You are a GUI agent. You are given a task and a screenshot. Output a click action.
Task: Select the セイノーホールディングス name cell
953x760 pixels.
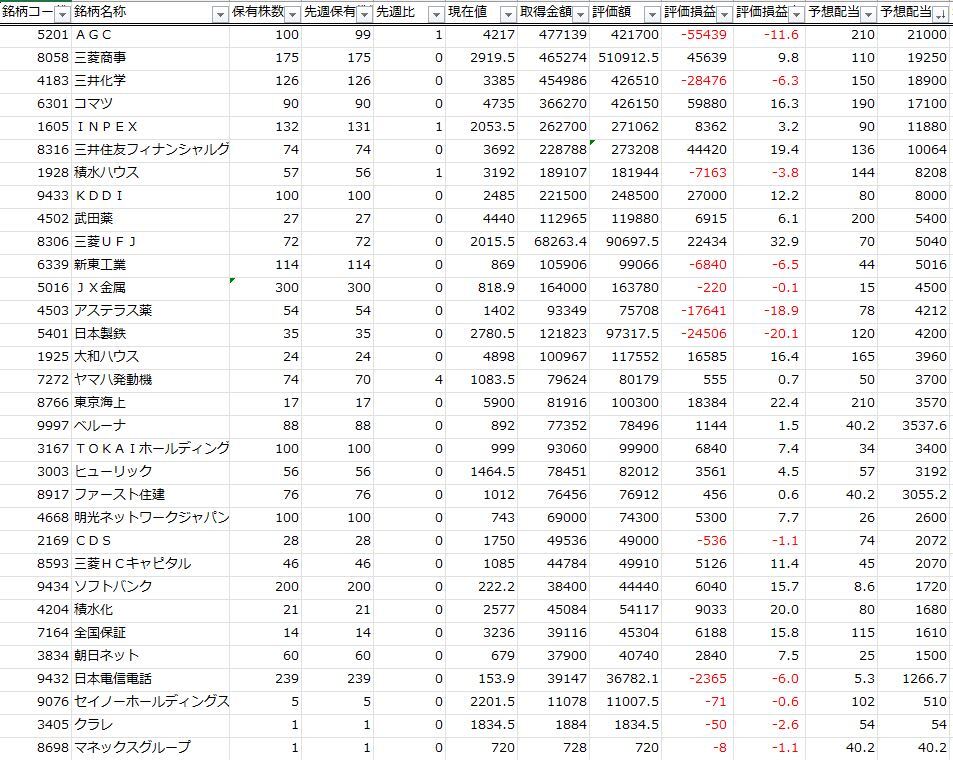pos(150,702)
